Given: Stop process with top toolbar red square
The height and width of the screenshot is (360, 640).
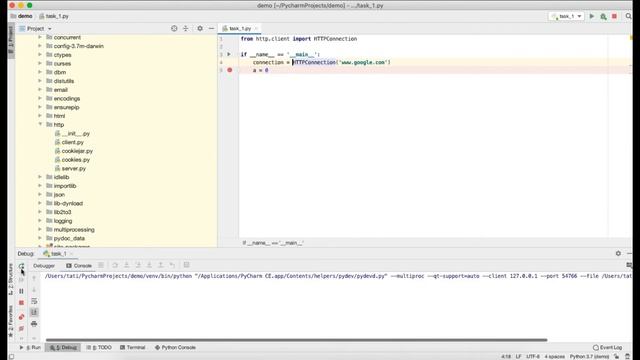Looking at the screenshot, I should [614, 16].
